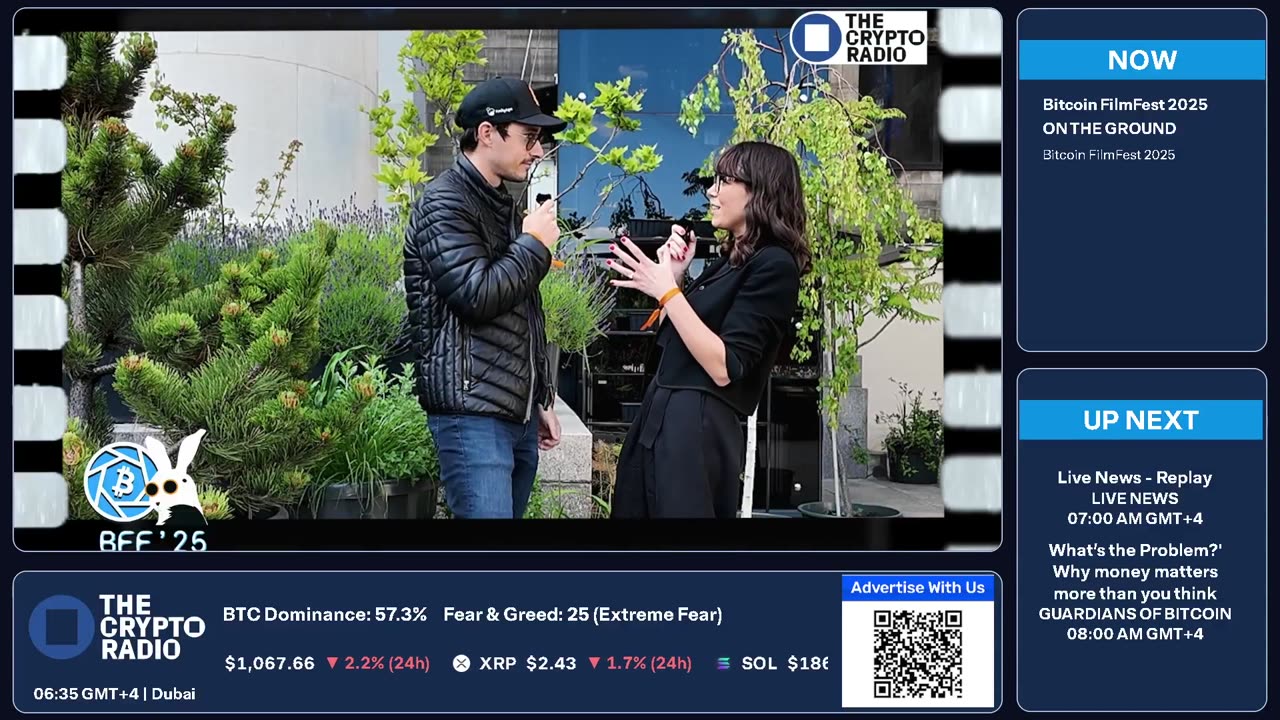Image resolution: width=1280 pixels, height=720 pixels.
Task: Click the '$1,067.66' price in ticker
Action: (x=270, y=664)
